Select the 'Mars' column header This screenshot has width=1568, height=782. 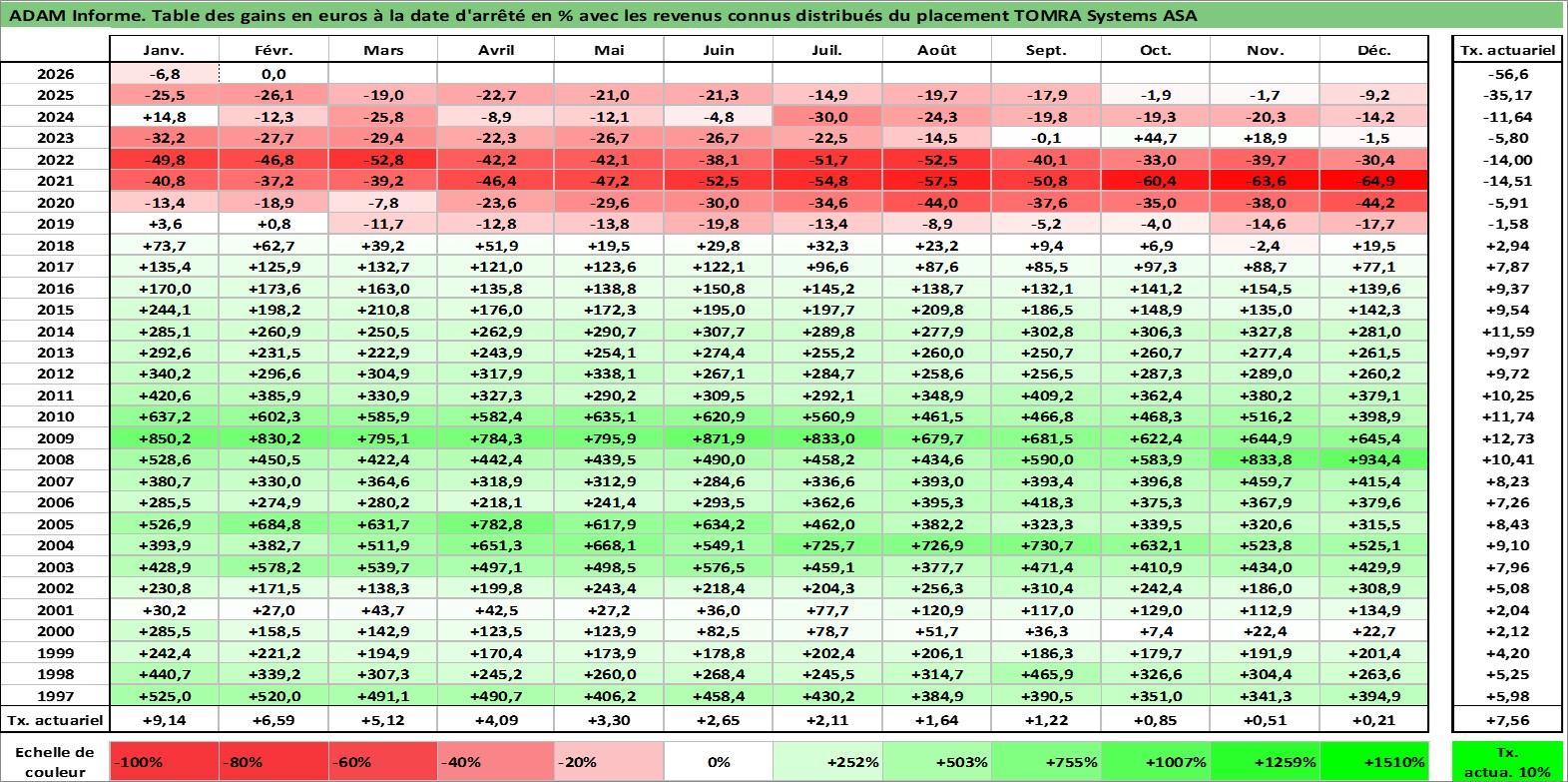click(x=383, y=50)
